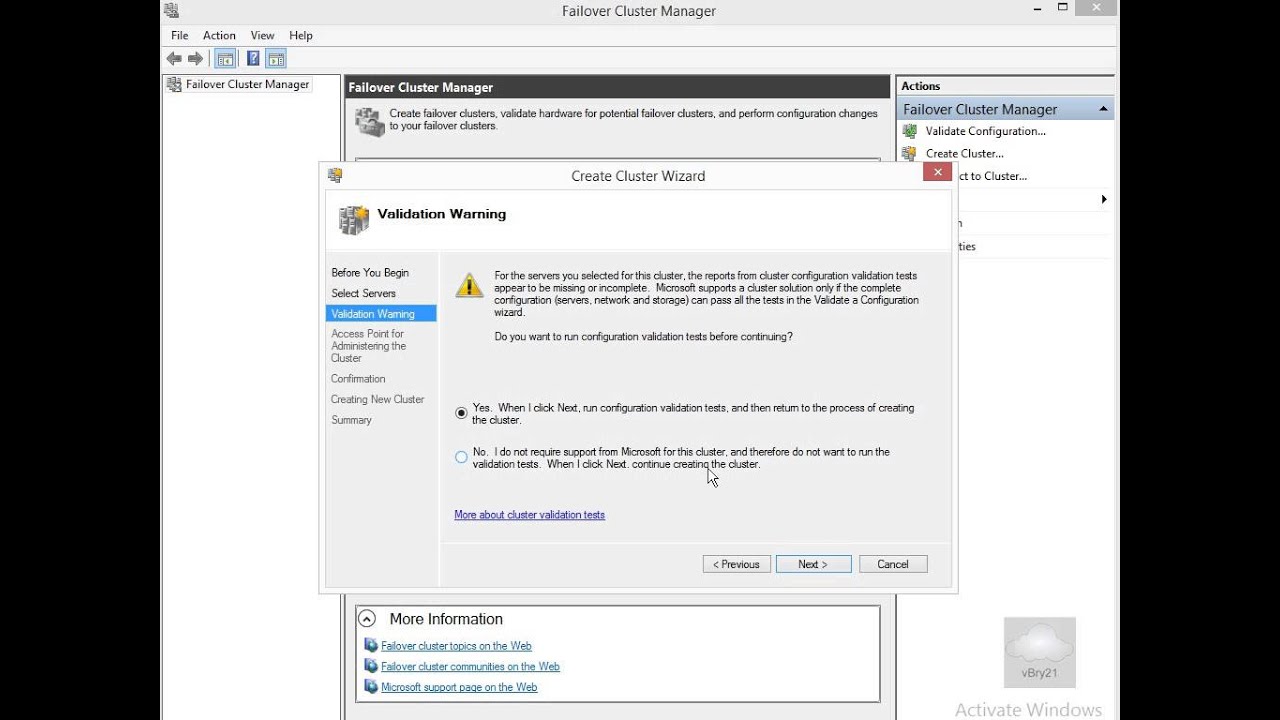Viewport: 1280px width, 720px height.
Task: Go to Before You Begin wizard step
Action: pos(370,272)
